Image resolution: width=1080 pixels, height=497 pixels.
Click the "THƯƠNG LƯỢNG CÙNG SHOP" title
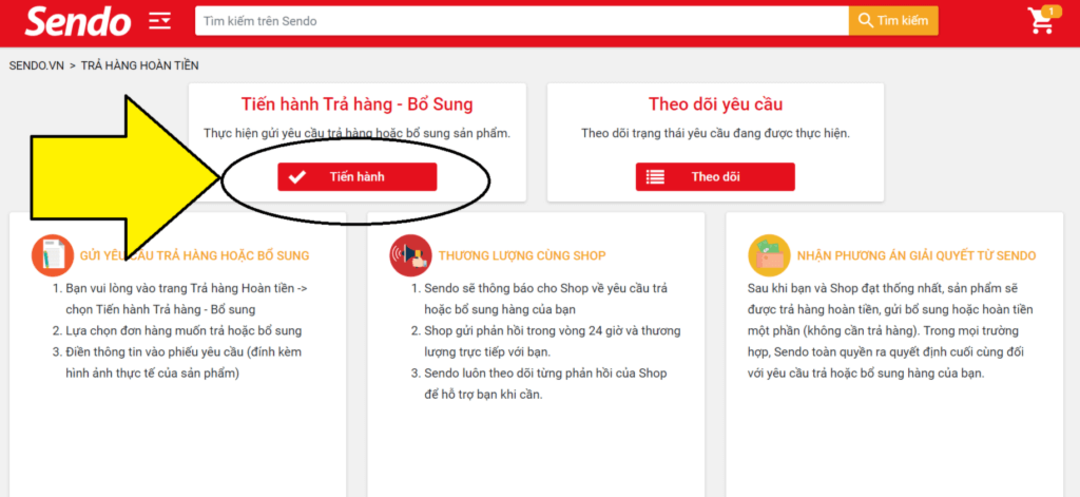522,256
